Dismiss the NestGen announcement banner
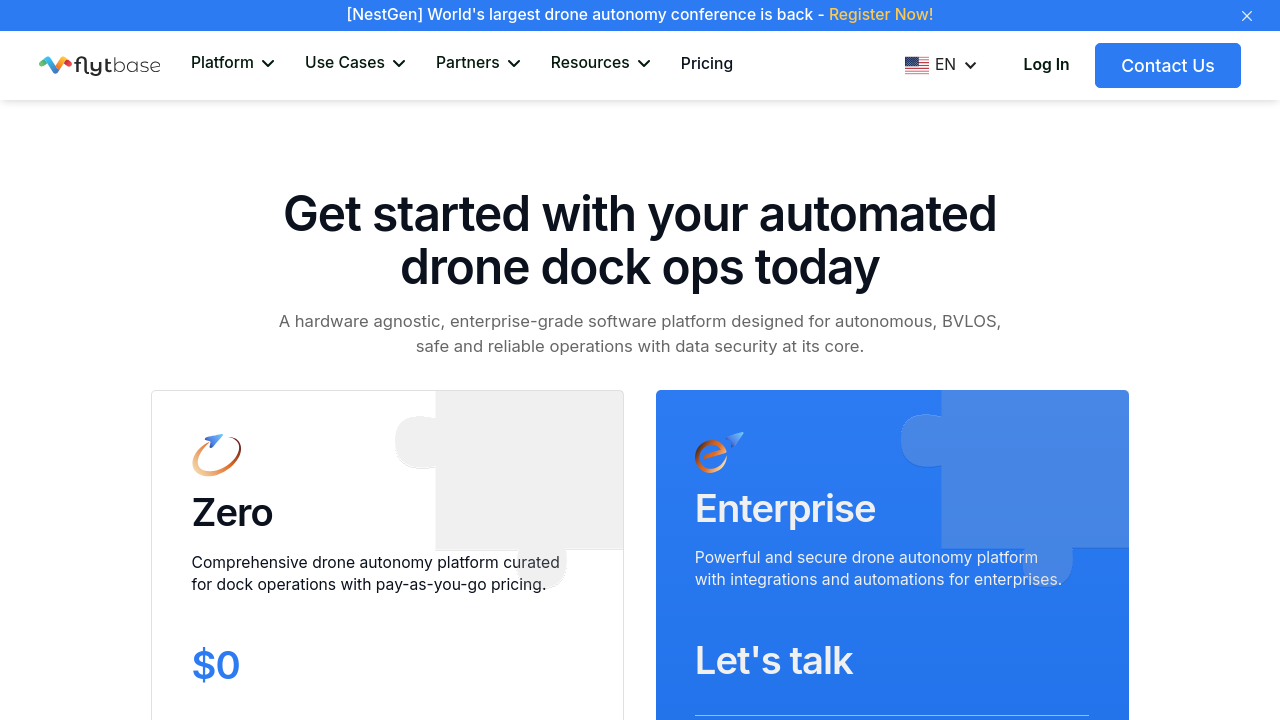This screenshot has height=720, width=1280. point(1247,16)
